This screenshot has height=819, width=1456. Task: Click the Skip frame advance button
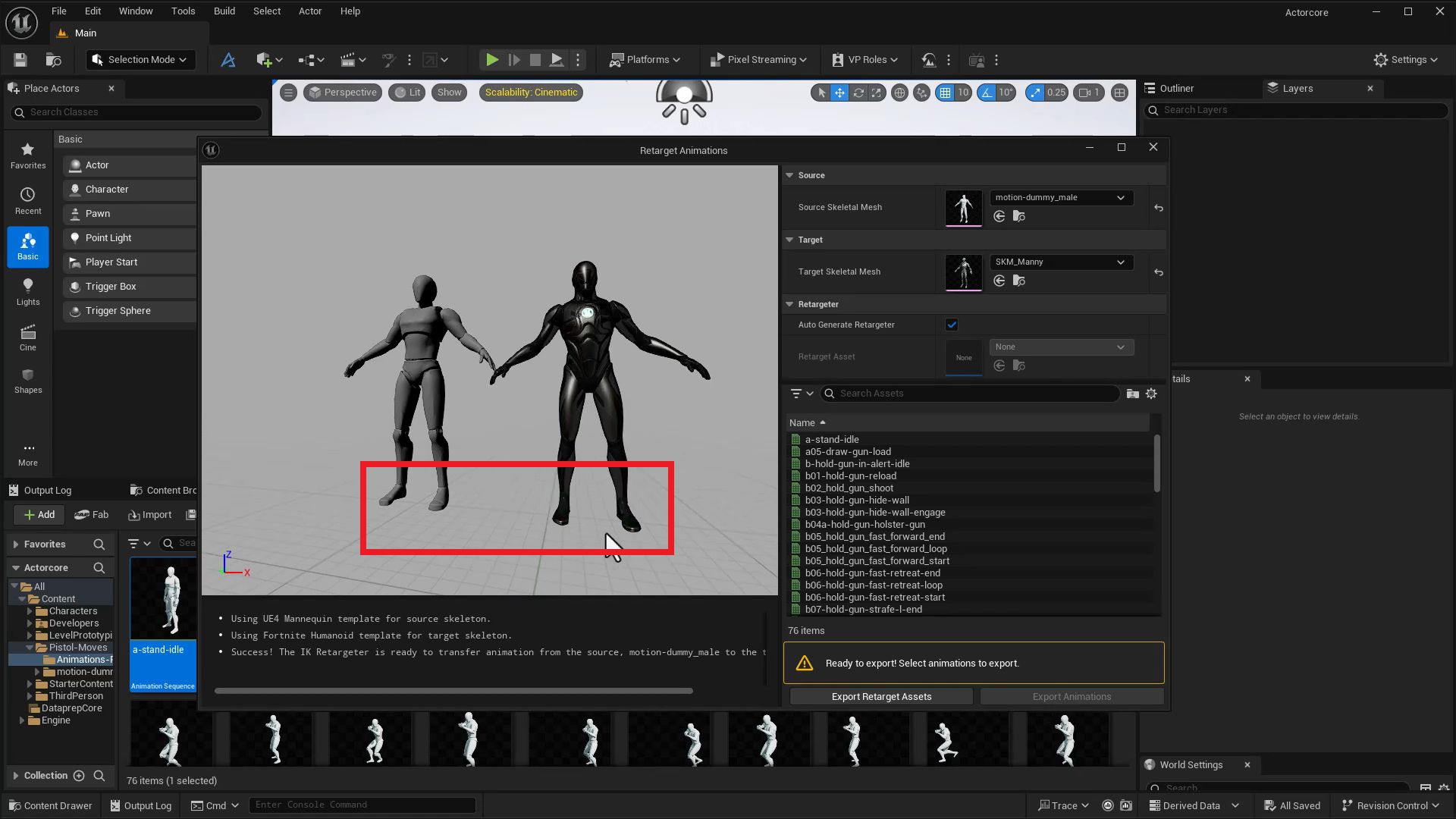514,60
